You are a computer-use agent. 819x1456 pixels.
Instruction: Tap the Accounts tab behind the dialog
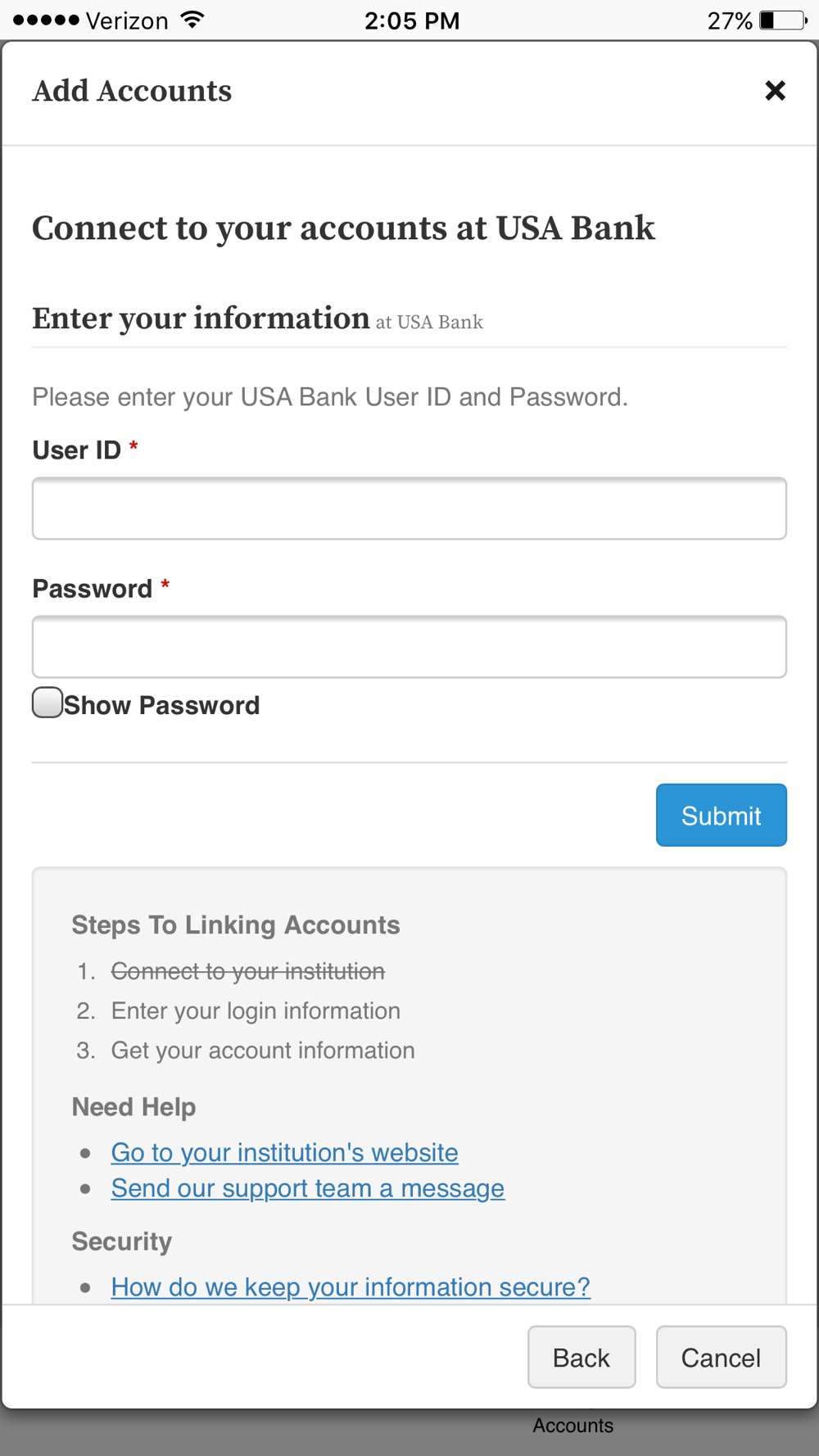tap(572, 1426)
